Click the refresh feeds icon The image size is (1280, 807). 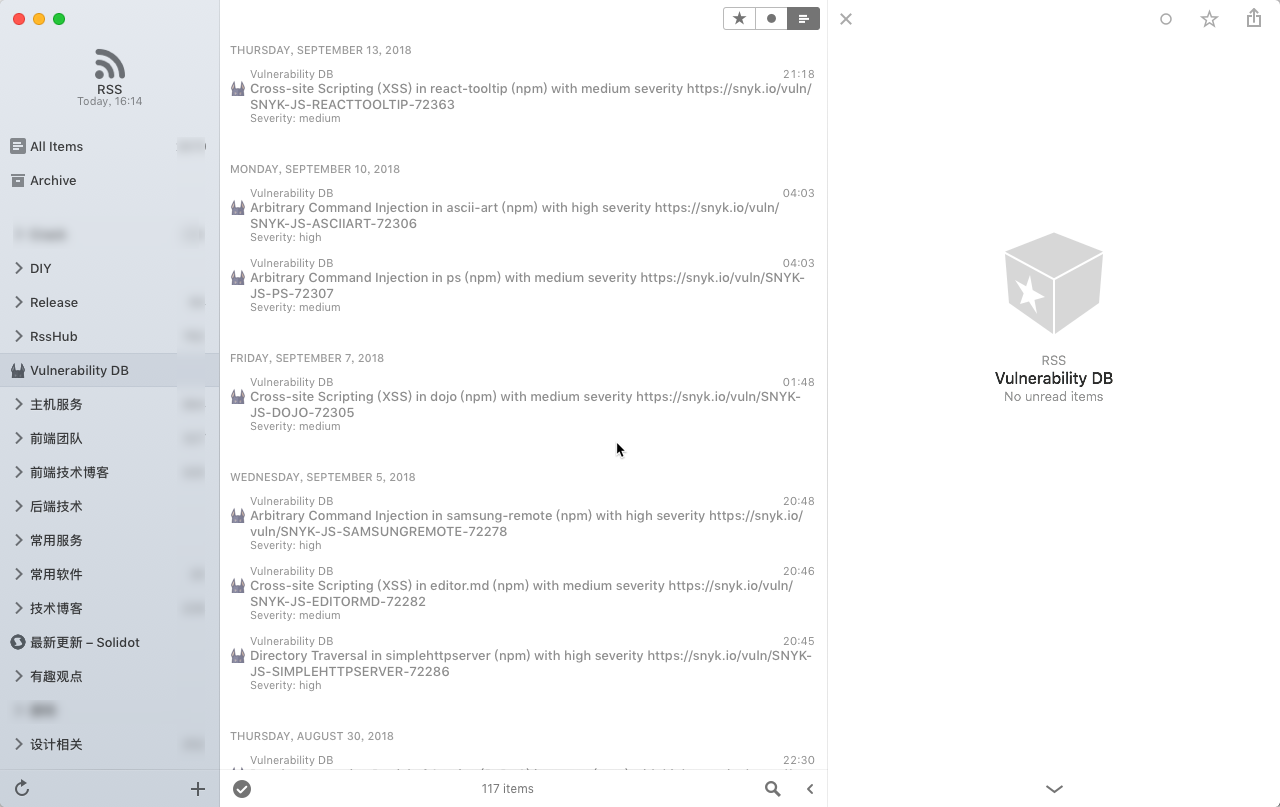[x=22, y=789]
